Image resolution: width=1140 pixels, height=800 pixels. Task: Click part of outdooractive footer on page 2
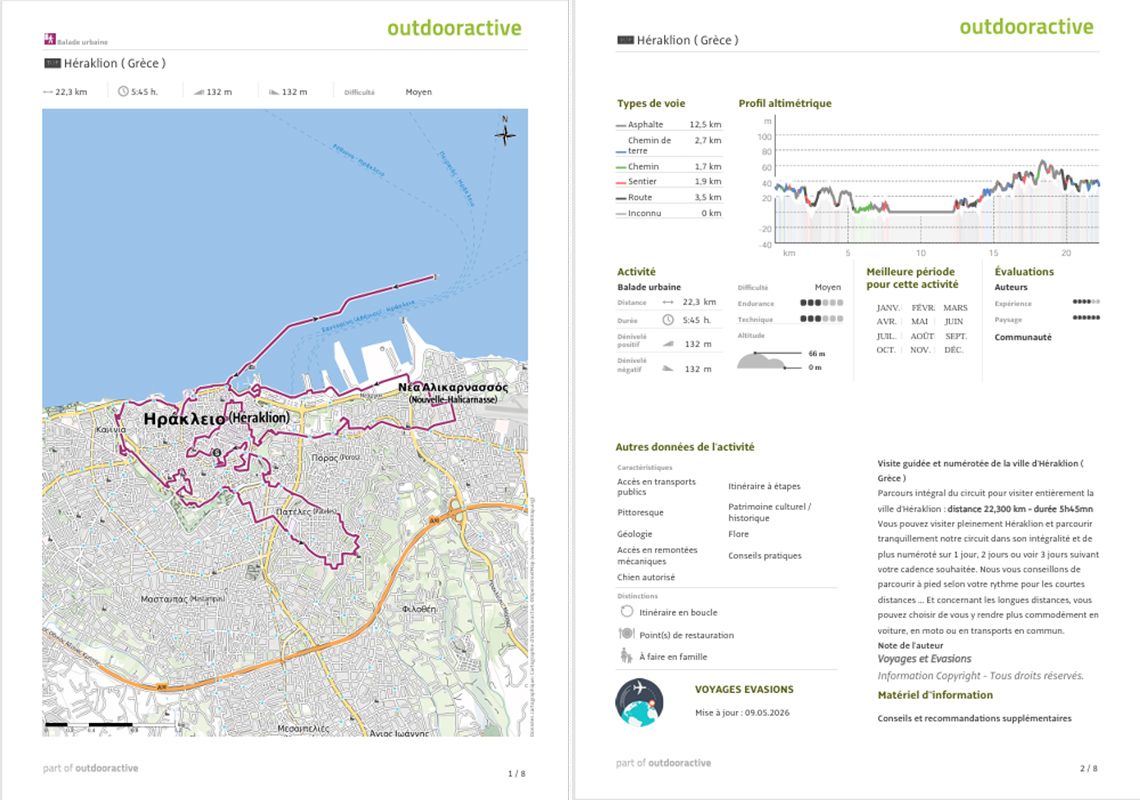(663, 763)
